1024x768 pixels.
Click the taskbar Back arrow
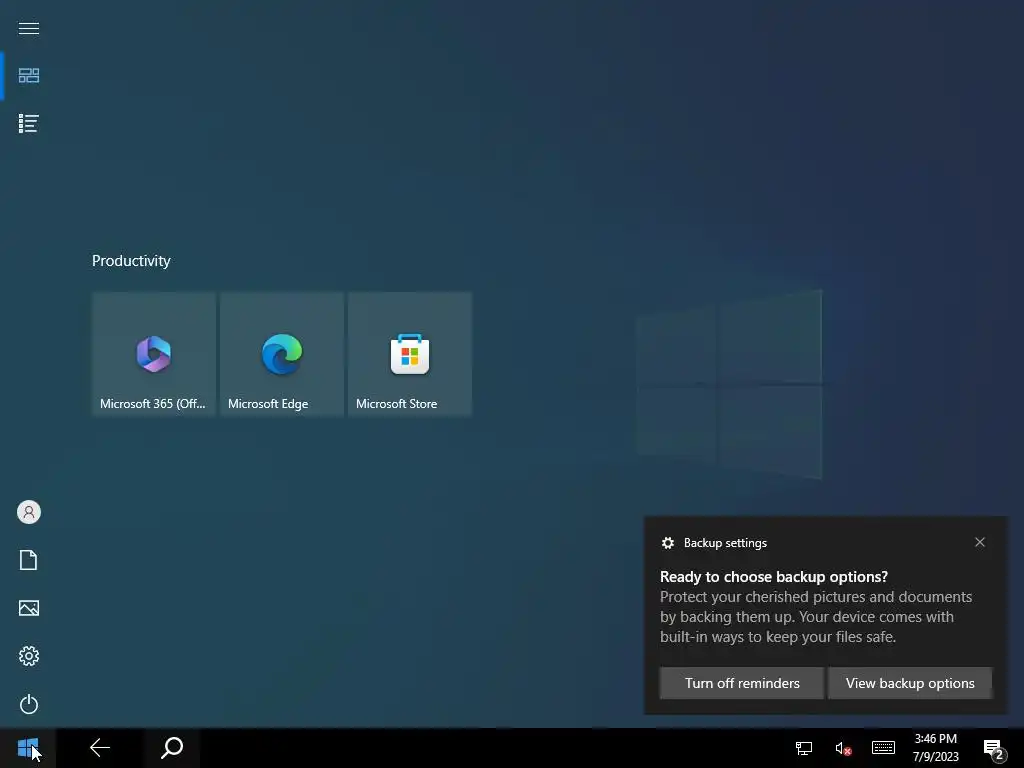(x=100, y=748)
